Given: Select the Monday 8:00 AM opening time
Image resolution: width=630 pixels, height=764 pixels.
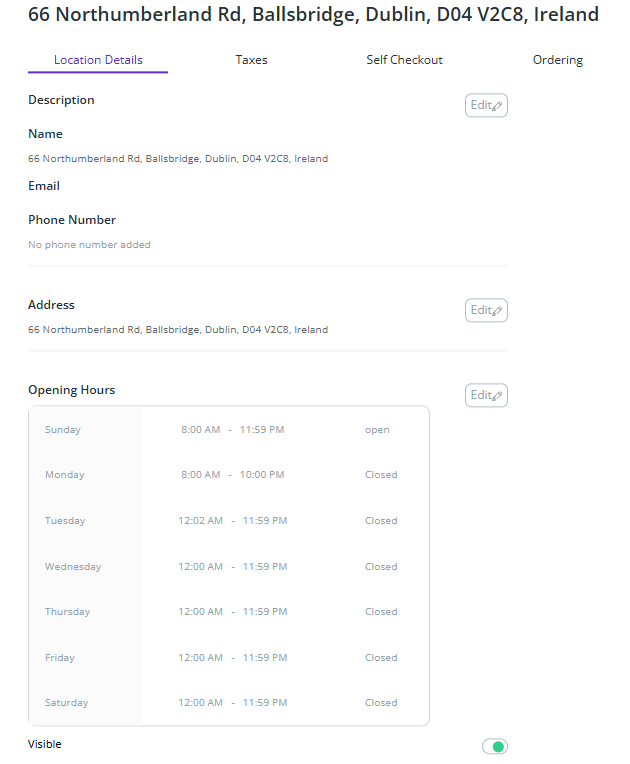Looking at the screenshot, I should coord(200,475).
